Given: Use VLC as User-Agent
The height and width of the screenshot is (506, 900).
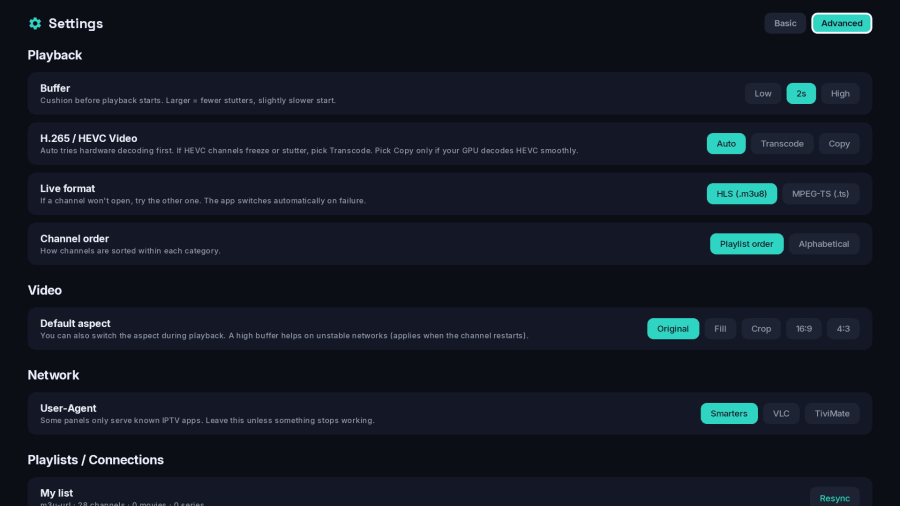Looking at the screenshot, I should [x=781, y=414].
